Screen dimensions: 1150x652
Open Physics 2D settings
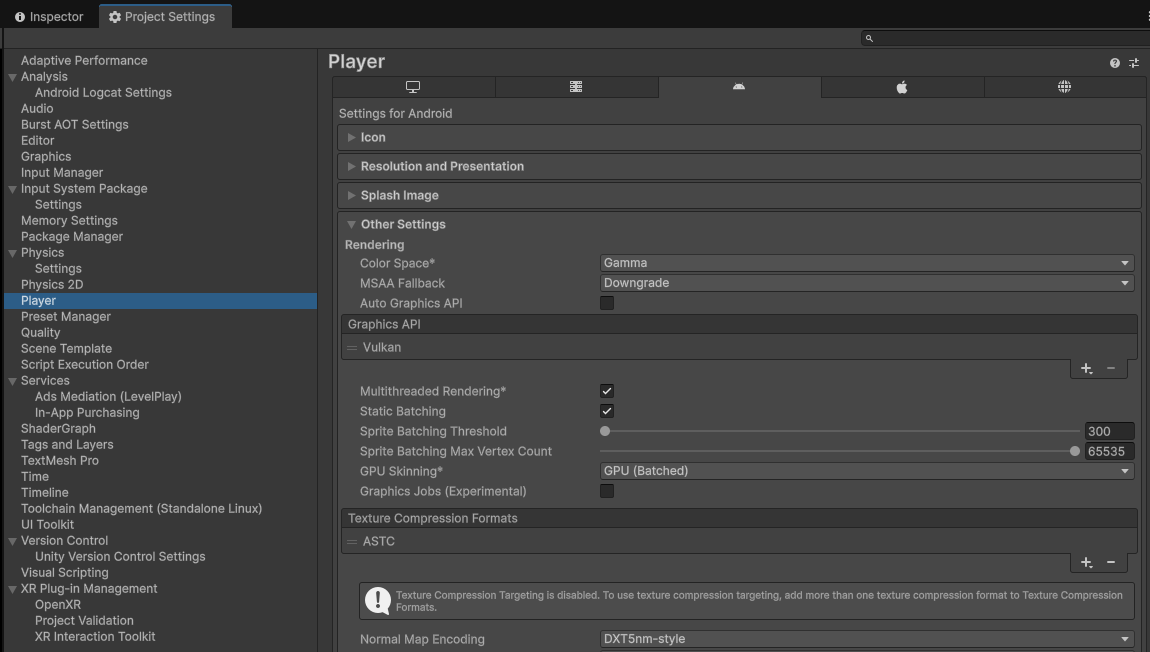[51, 285]
